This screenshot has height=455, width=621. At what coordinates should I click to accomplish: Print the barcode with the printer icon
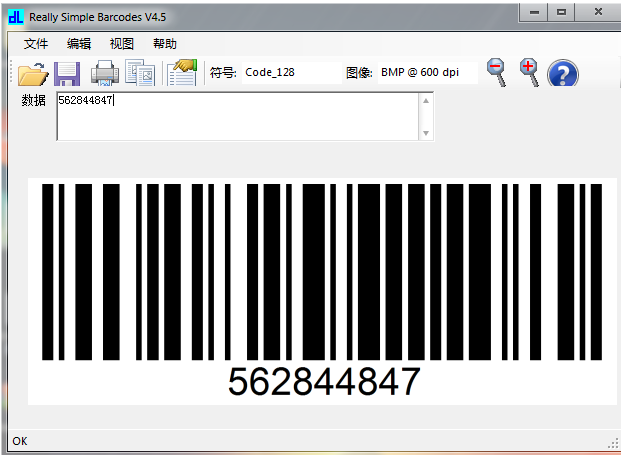coord(105,73)
